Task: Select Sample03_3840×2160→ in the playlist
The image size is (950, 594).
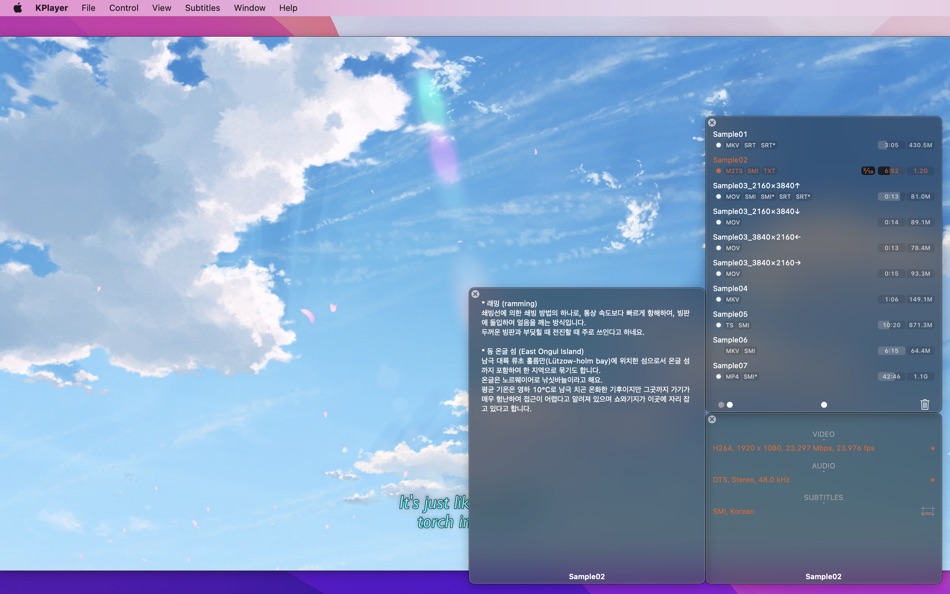Action: (757, 263)
